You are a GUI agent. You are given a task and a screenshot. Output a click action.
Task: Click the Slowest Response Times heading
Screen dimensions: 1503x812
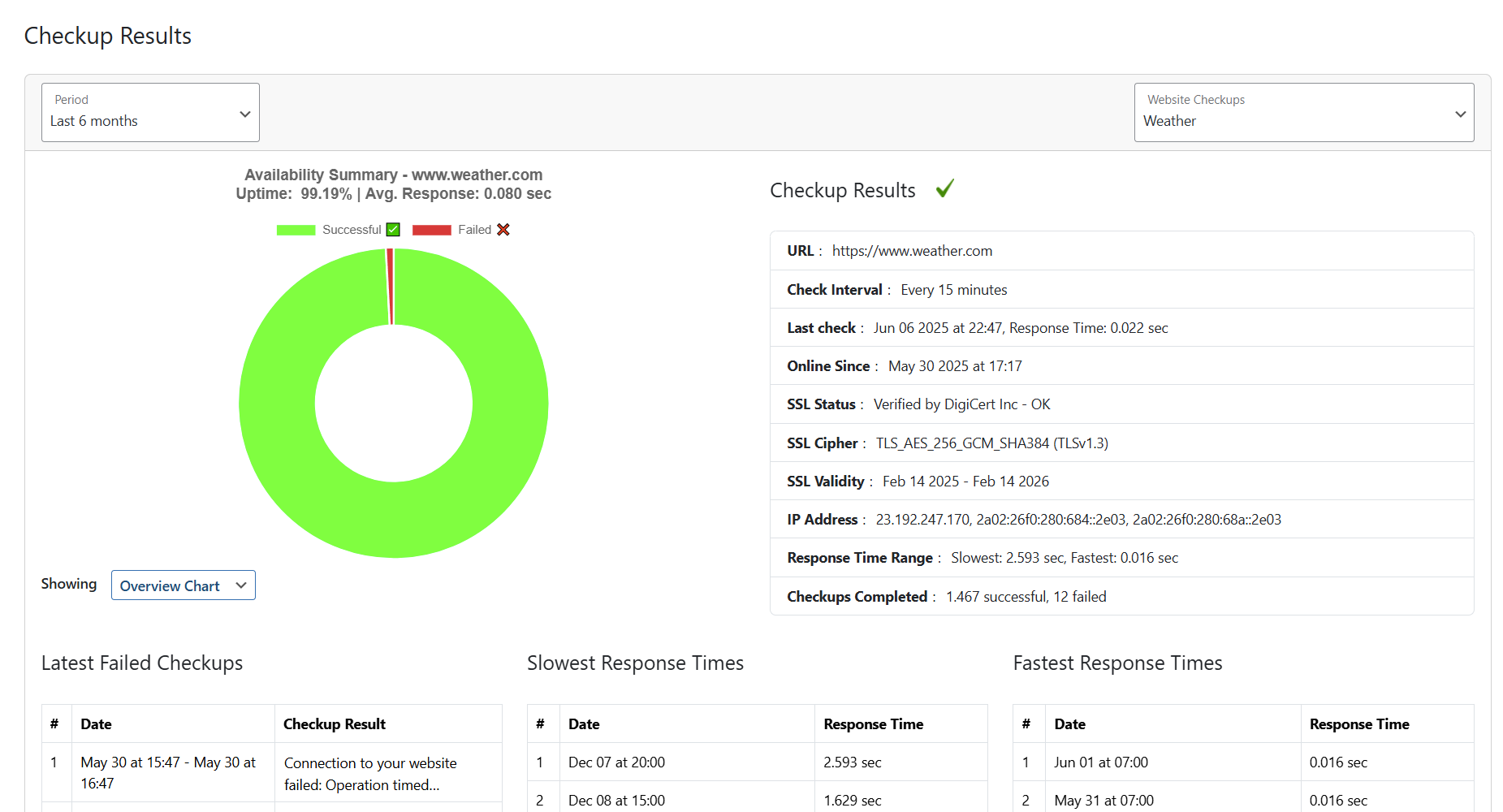coord(635,663)
